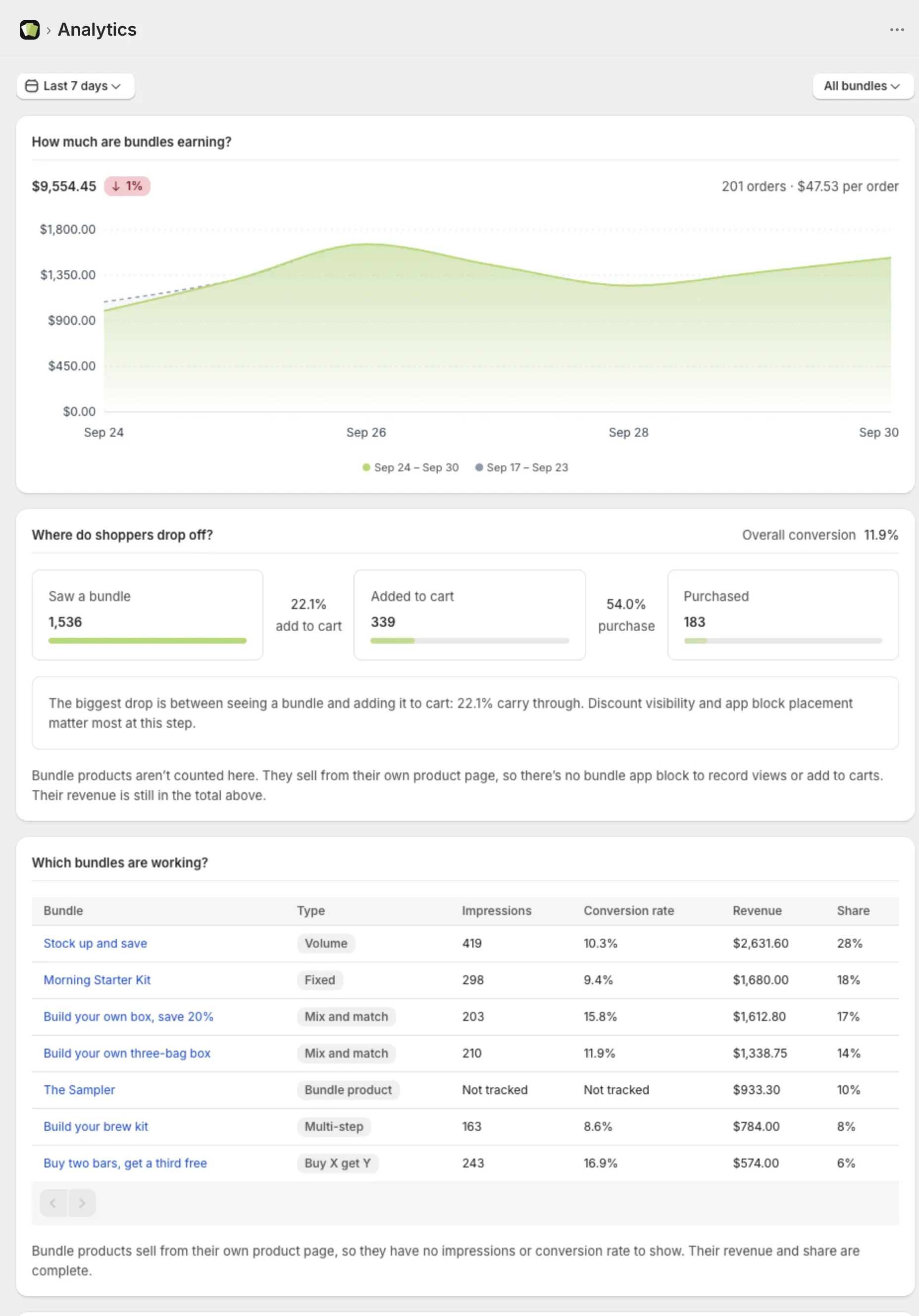Click the Buy X get Y type tag
The height and width of the screenshot is (1316, 919).
point(338,1163)
